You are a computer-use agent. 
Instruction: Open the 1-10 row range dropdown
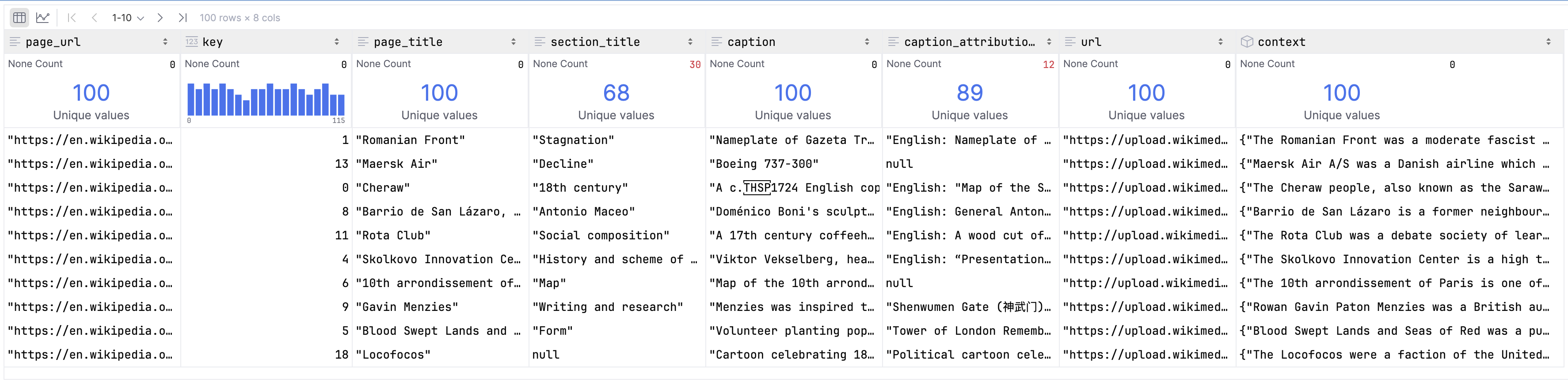point(128,18)
